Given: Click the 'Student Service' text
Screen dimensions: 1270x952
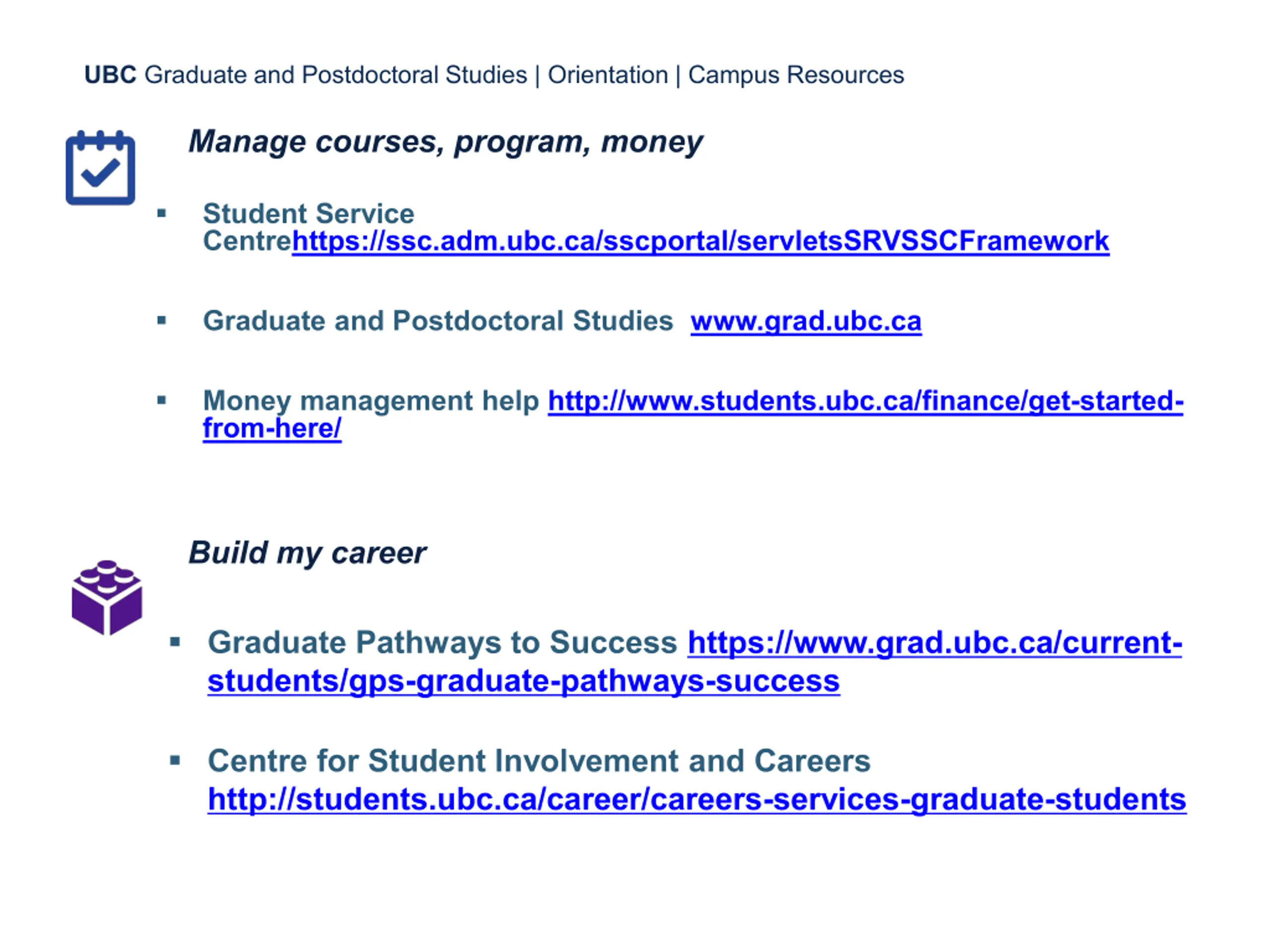Looking at the screenshot, I should pyautogui.click(x=308, y=214).
